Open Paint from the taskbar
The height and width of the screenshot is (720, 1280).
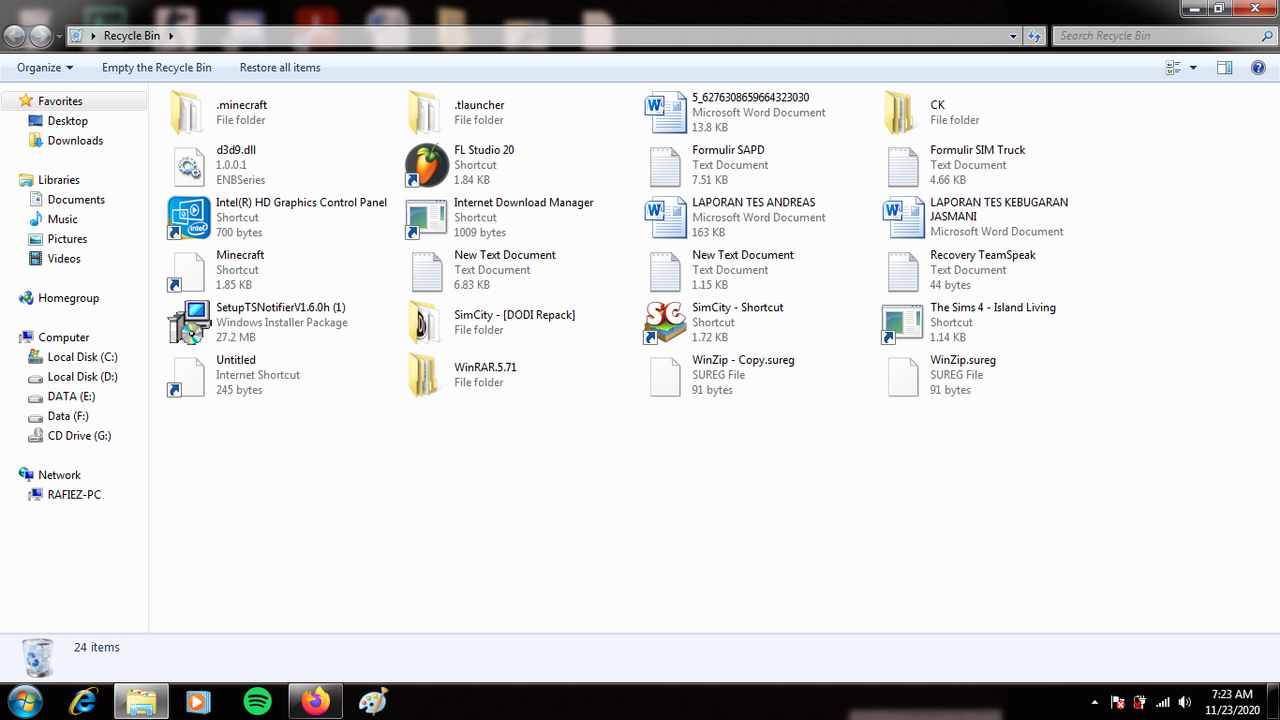pos(373,702)
